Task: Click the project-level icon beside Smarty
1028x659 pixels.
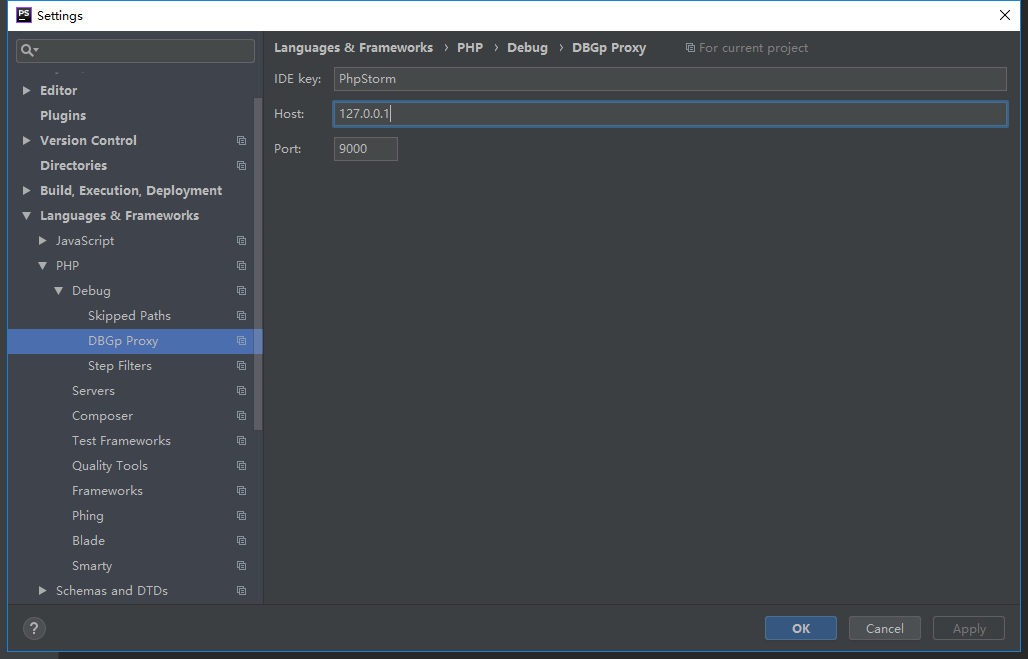Action: pos(241,566)
